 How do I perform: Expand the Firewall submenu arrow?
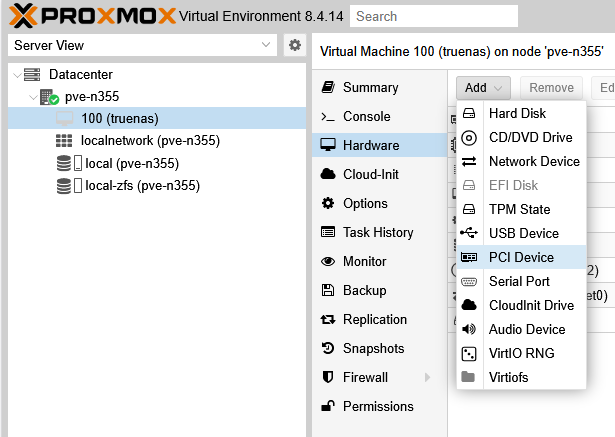pyautogui.click(x=427, y=377)
